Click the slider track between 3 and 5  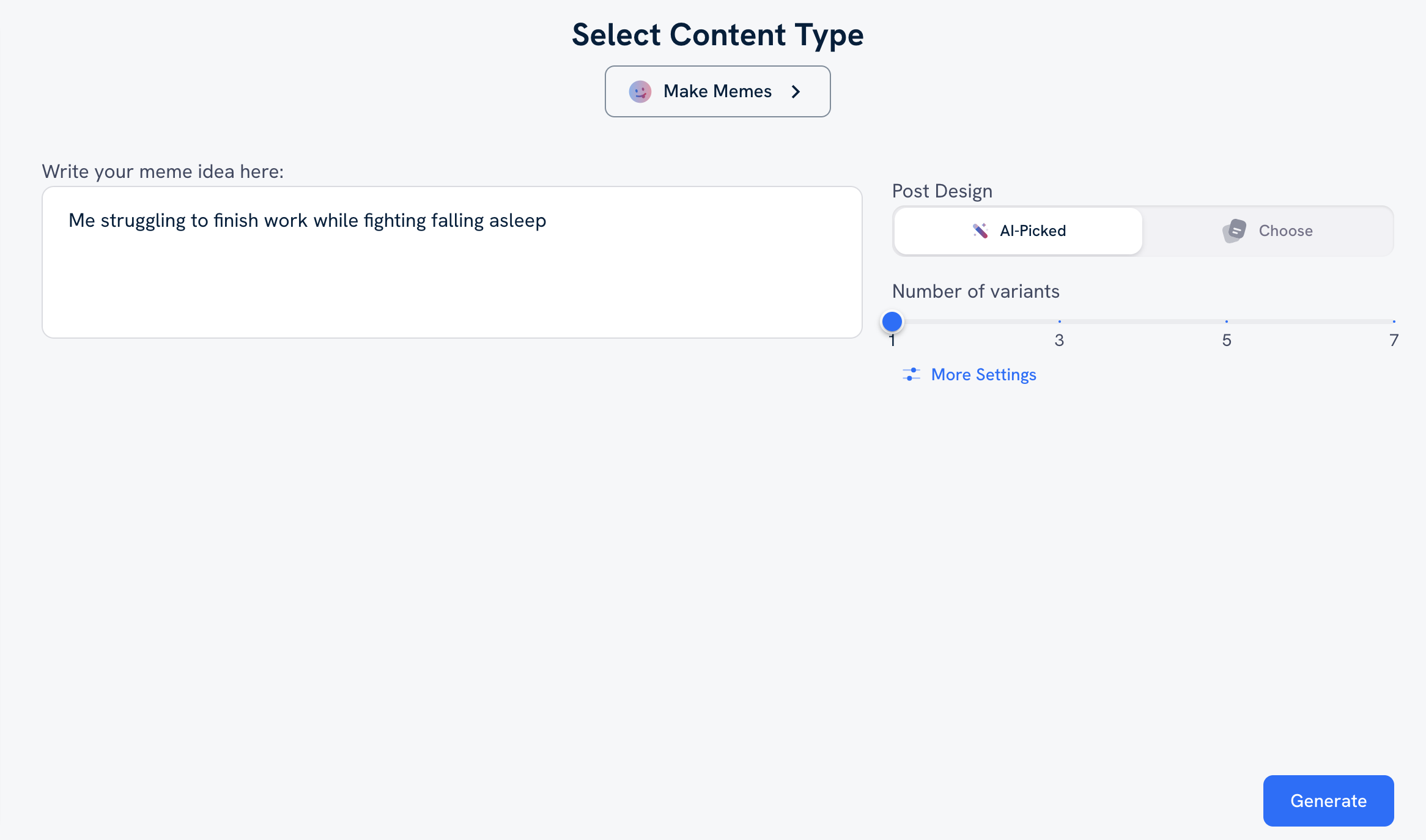[1143, 321]
